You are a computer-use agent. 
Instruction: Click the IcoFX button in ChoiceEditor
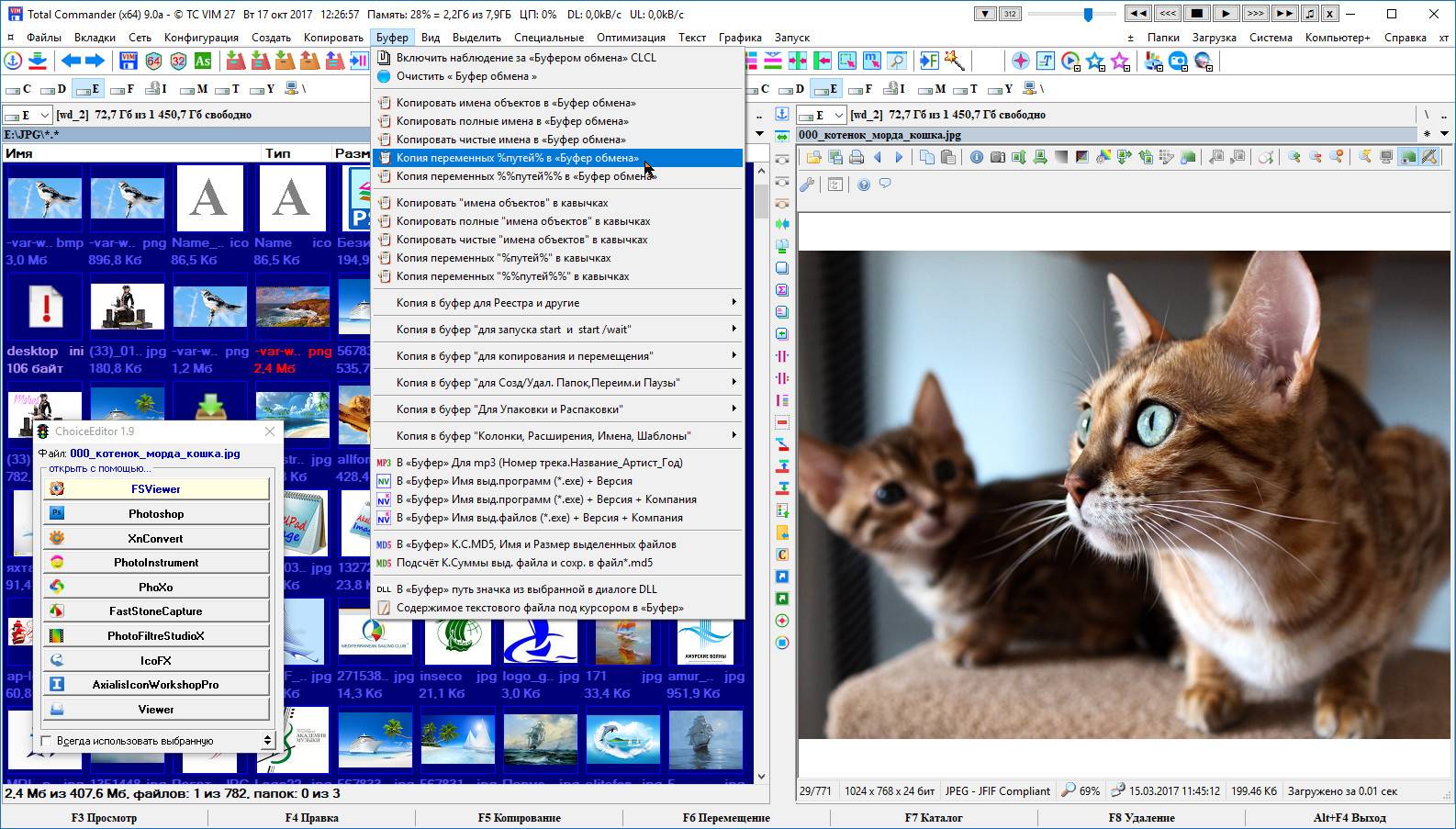click(156, 660)
